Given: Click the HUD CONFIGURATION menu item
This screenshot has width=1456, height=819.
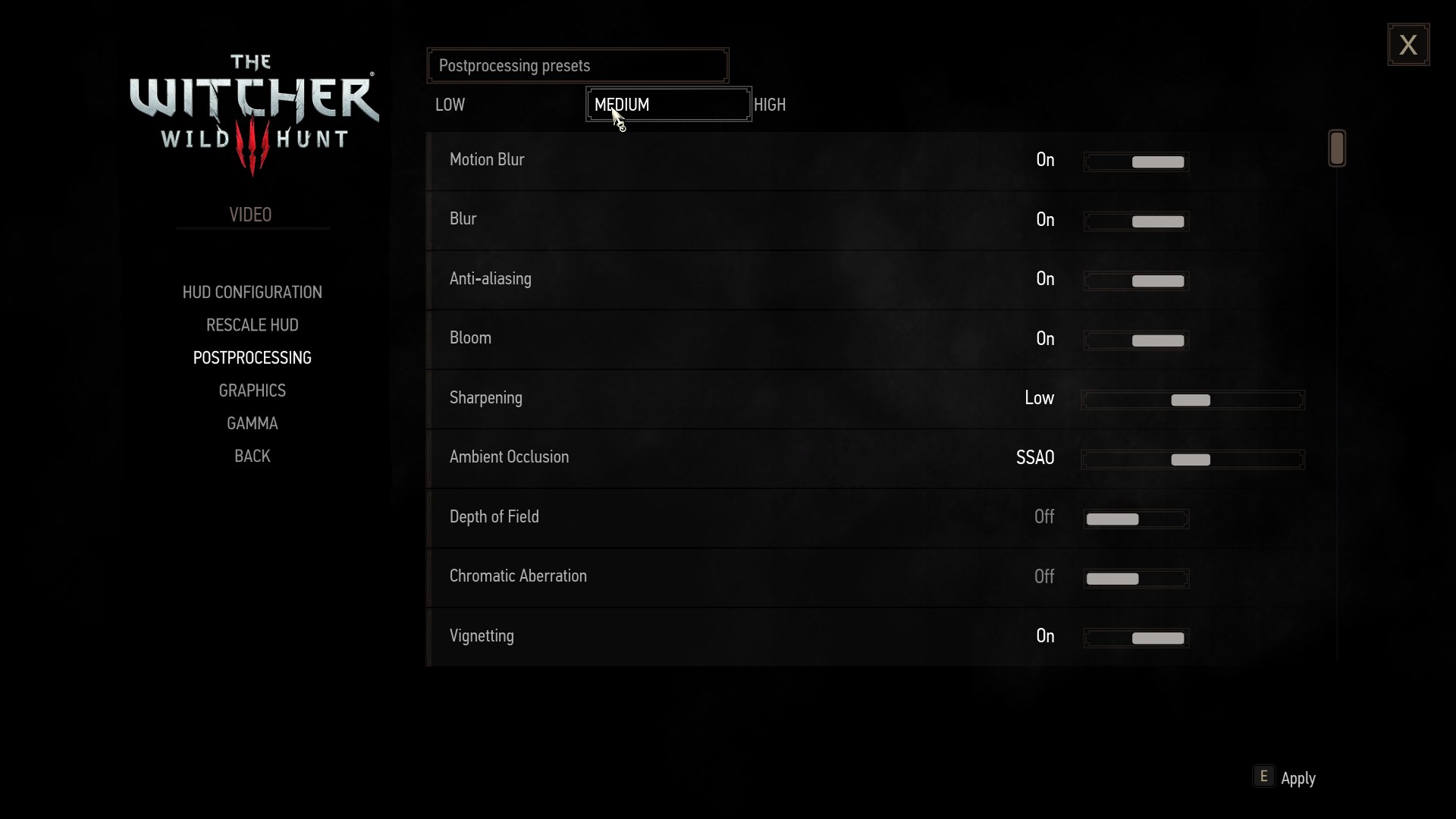Looking at the screenshot, I should 252,291.
